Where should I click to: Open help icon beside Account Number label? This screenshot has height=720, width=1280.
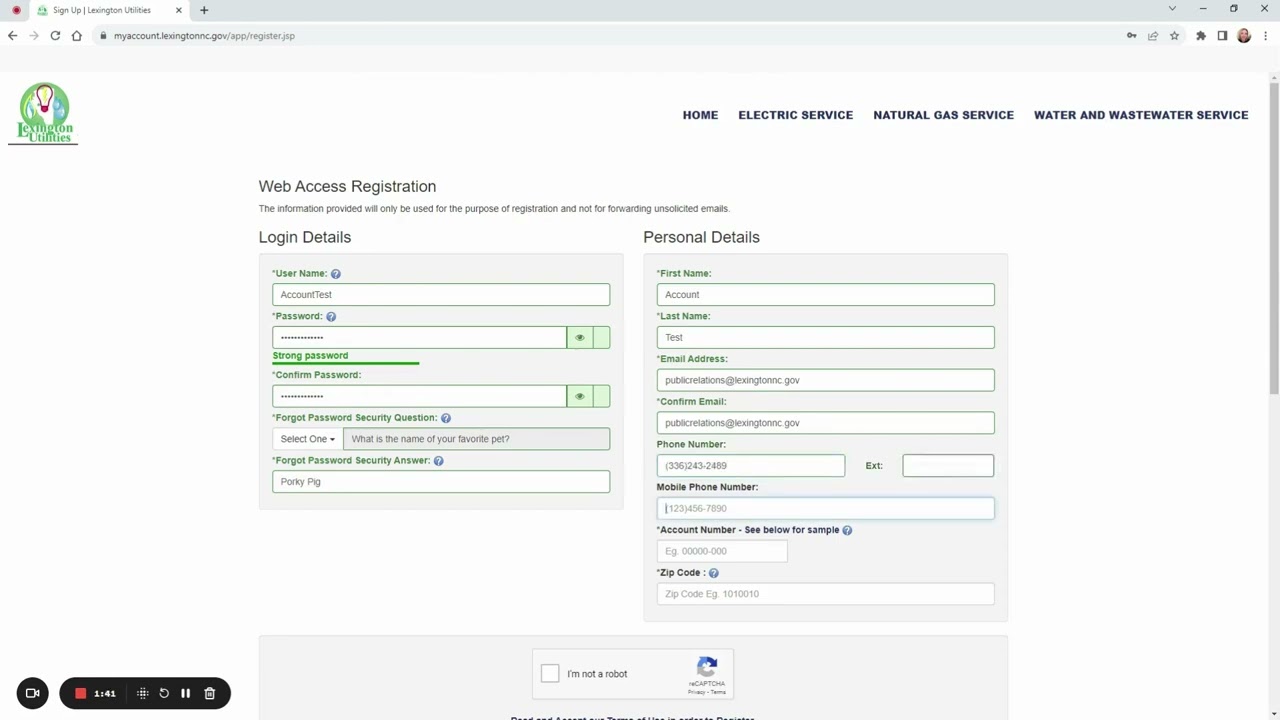point(847,530)
